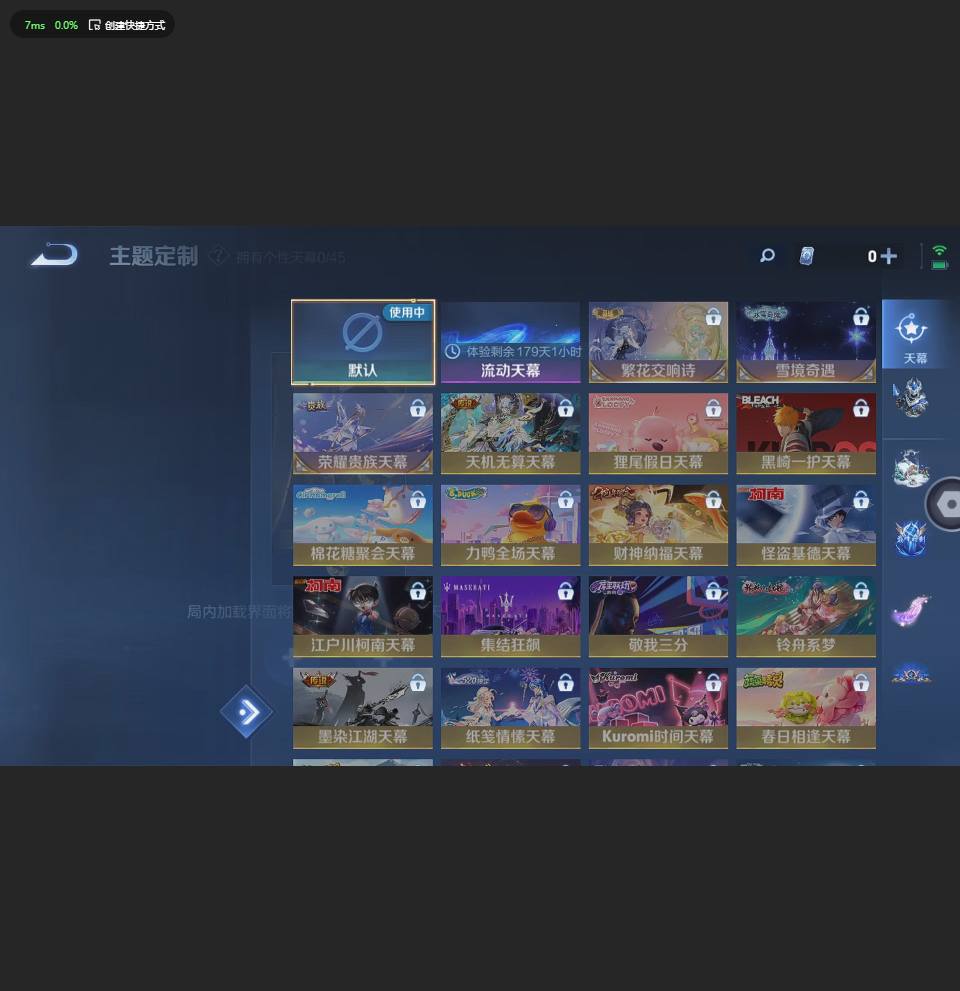Click the 使用中 badge on 默认

[406, 312]
